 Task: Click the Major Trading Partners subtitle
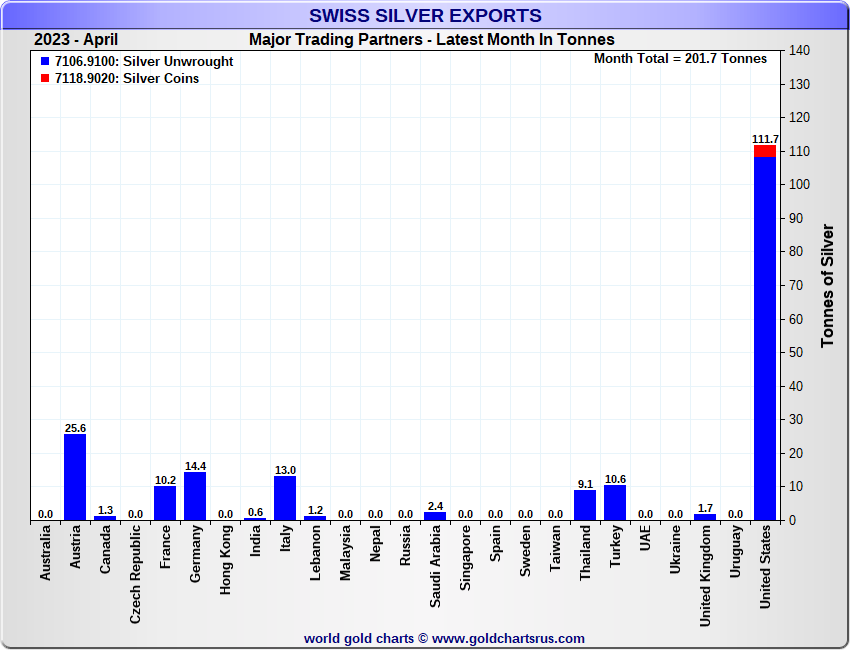click(431, 40)
